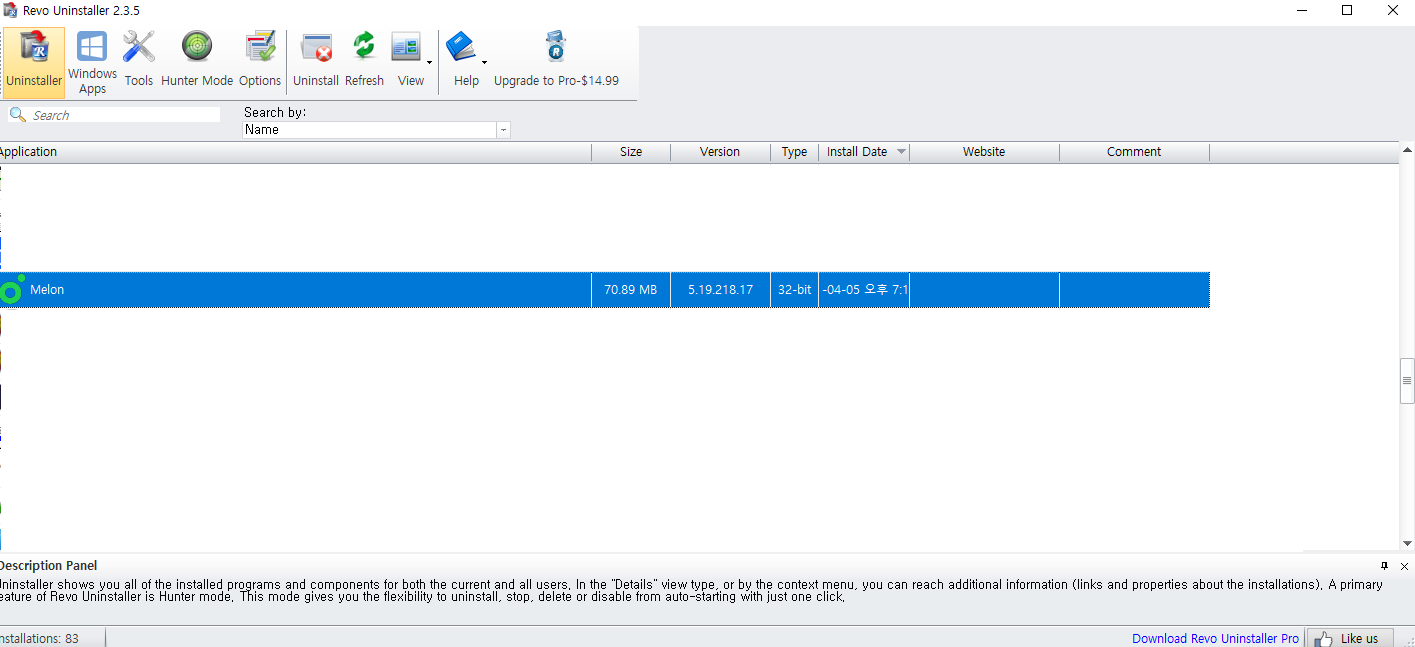
Task: Click Upgrade to Pro-$14.99
Action: click(x=556, y=62)
